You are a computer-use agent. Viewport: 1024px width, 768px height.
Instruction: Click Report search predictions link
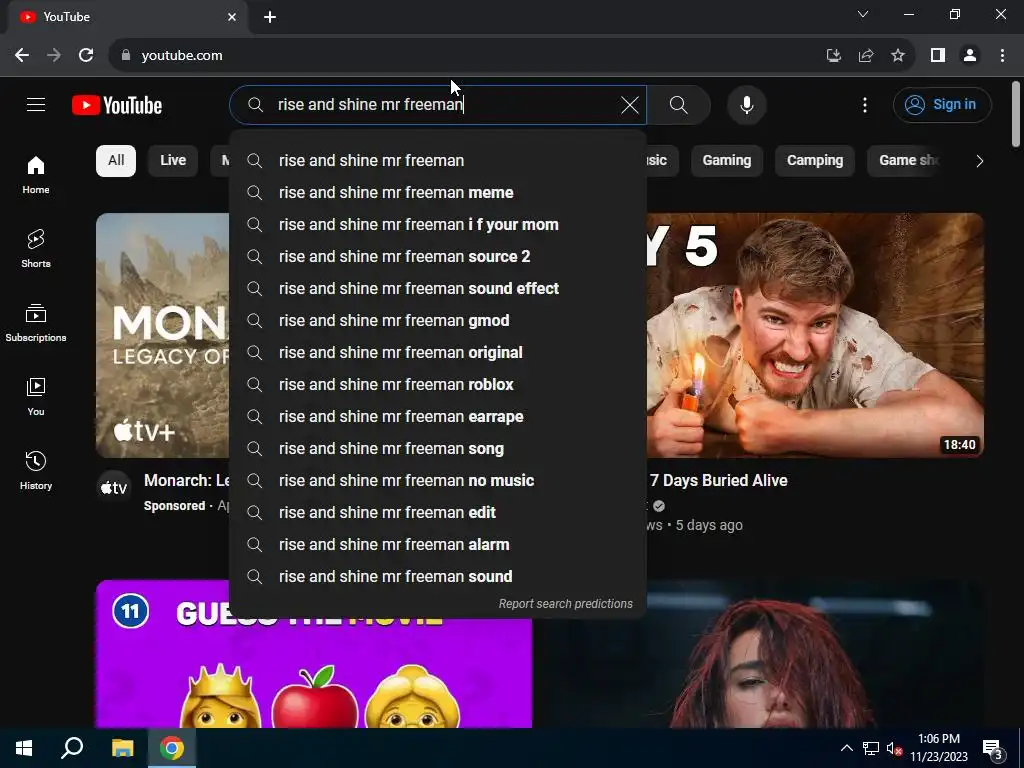pyautogui.click(x=566, y=604)
